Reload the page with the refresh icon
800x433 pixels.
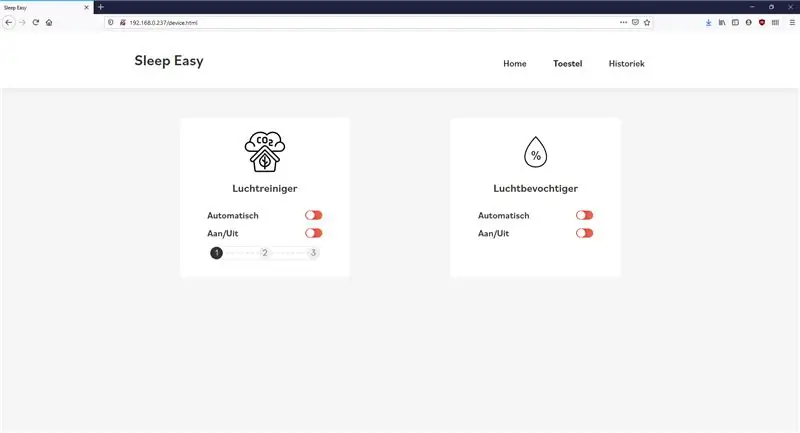tap(36, 22)
